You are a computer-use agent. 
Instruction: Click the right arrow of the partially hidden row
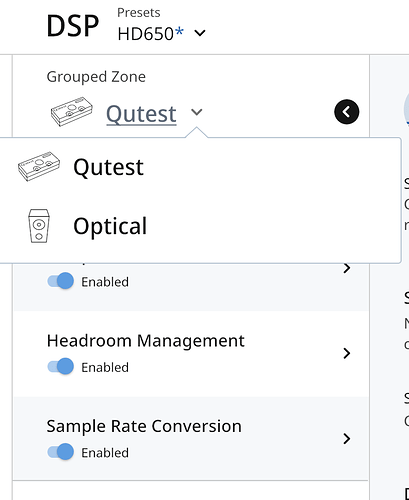tap(347, 268)
